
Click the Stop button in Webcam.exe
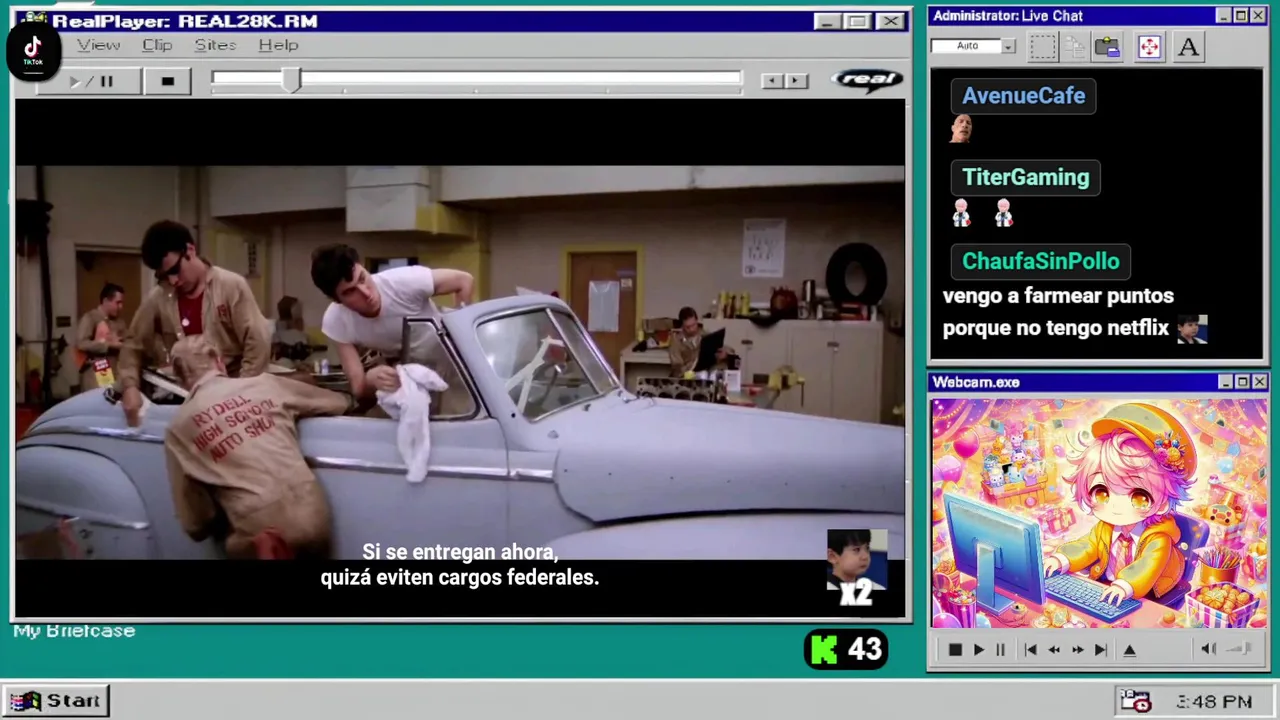(955, 650)
